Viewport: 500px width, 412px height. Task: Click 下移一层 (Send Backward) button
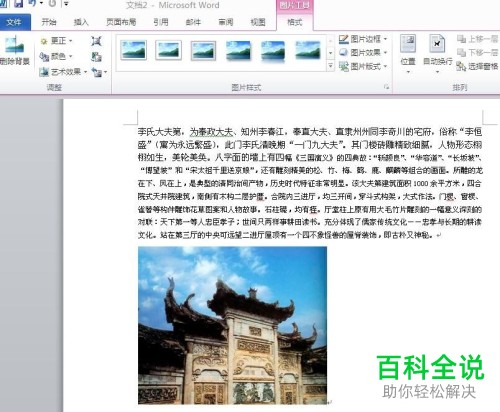tap(477, 53)
